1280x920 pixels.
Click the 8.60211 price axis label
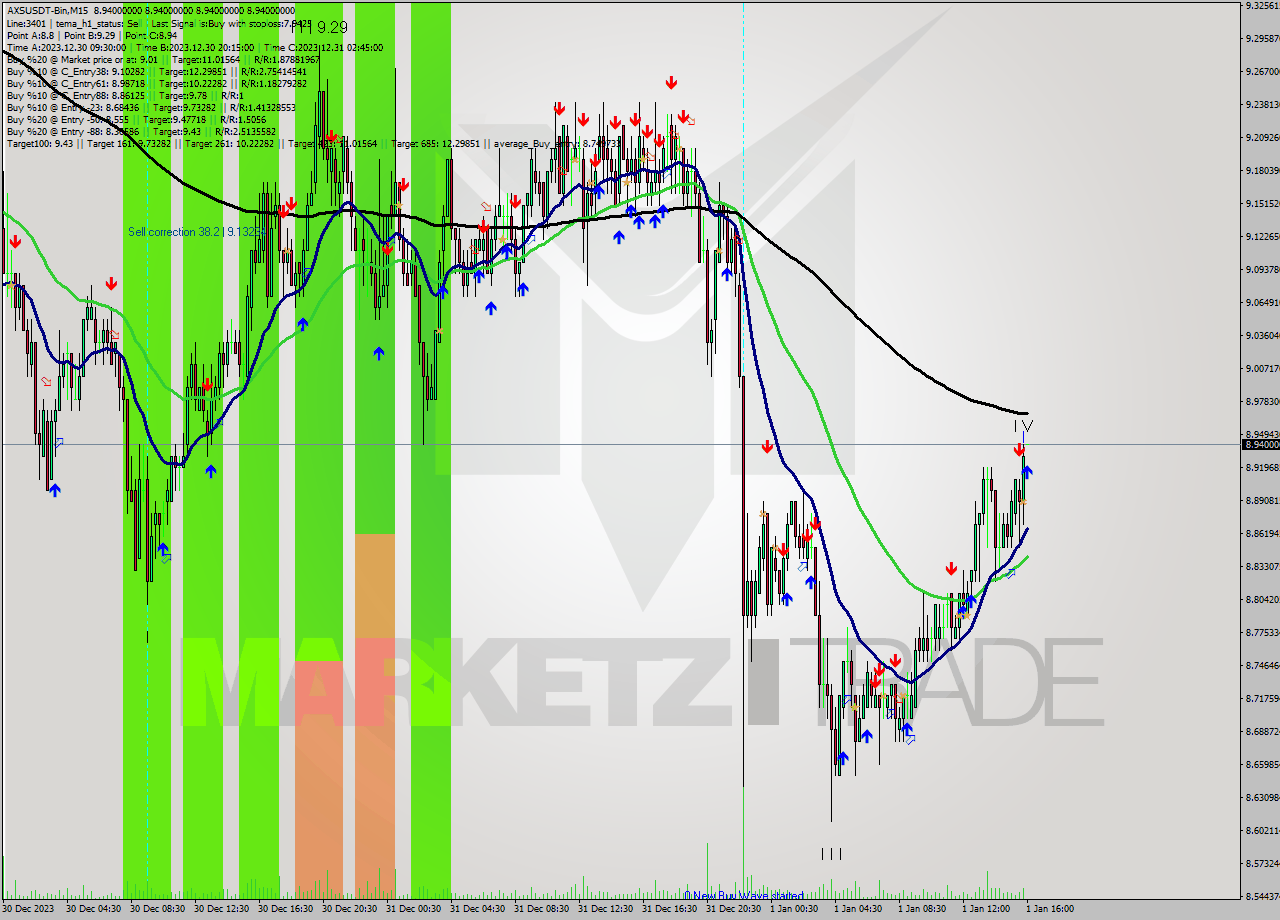tap(1262, 831)
